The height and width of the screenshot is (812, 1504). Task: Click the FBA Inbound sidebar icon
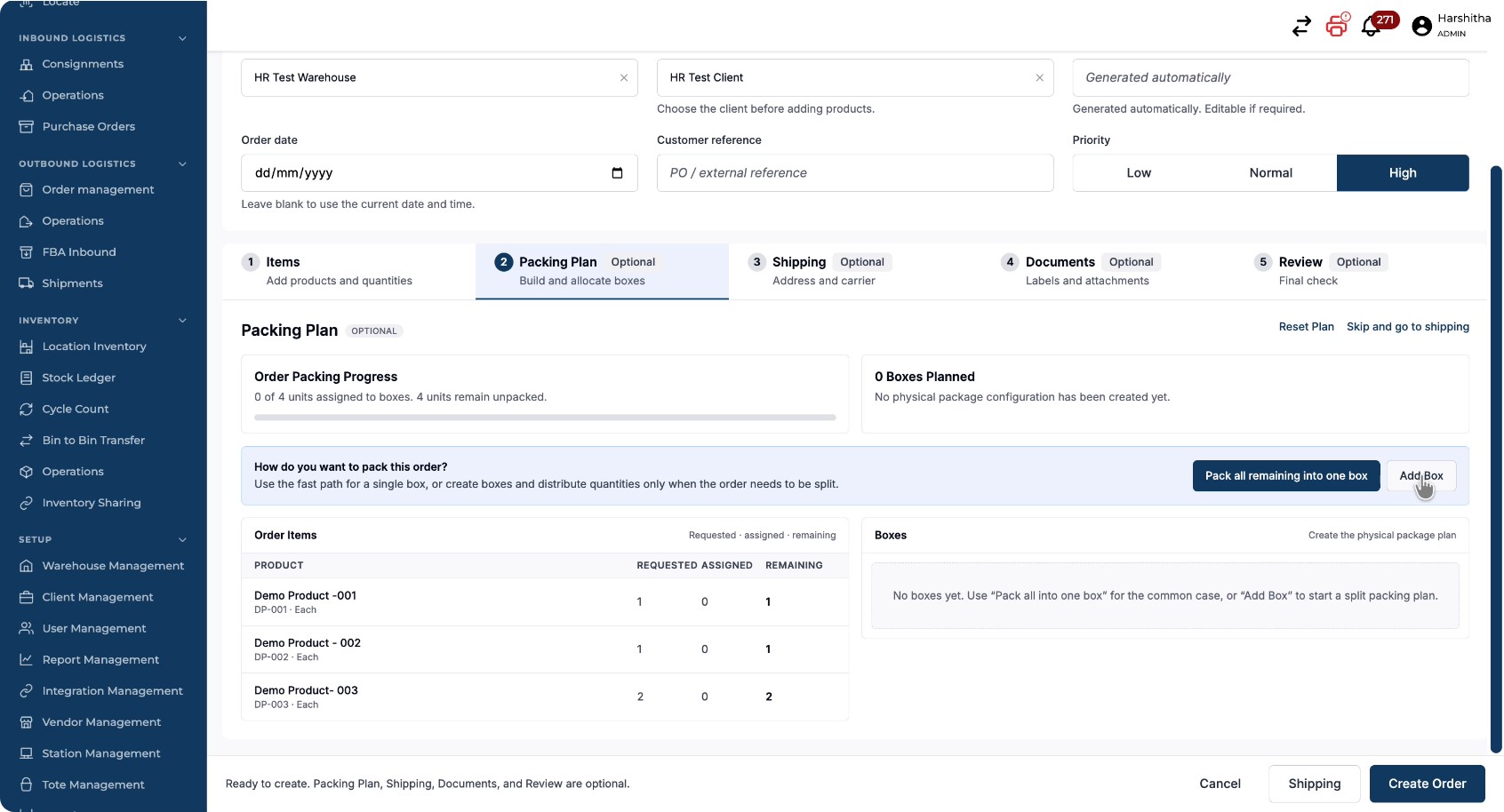pyautogui.click(x=27, y=252)
